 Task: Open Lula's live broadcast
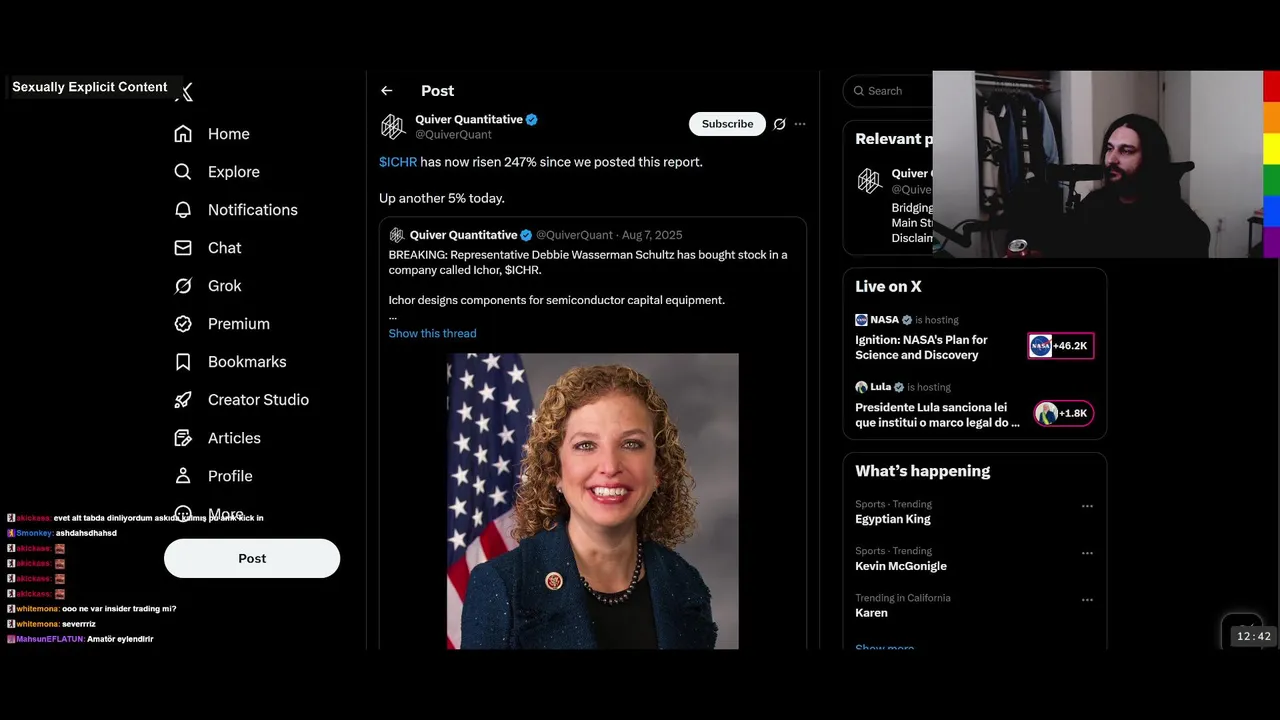pos(937,414)
